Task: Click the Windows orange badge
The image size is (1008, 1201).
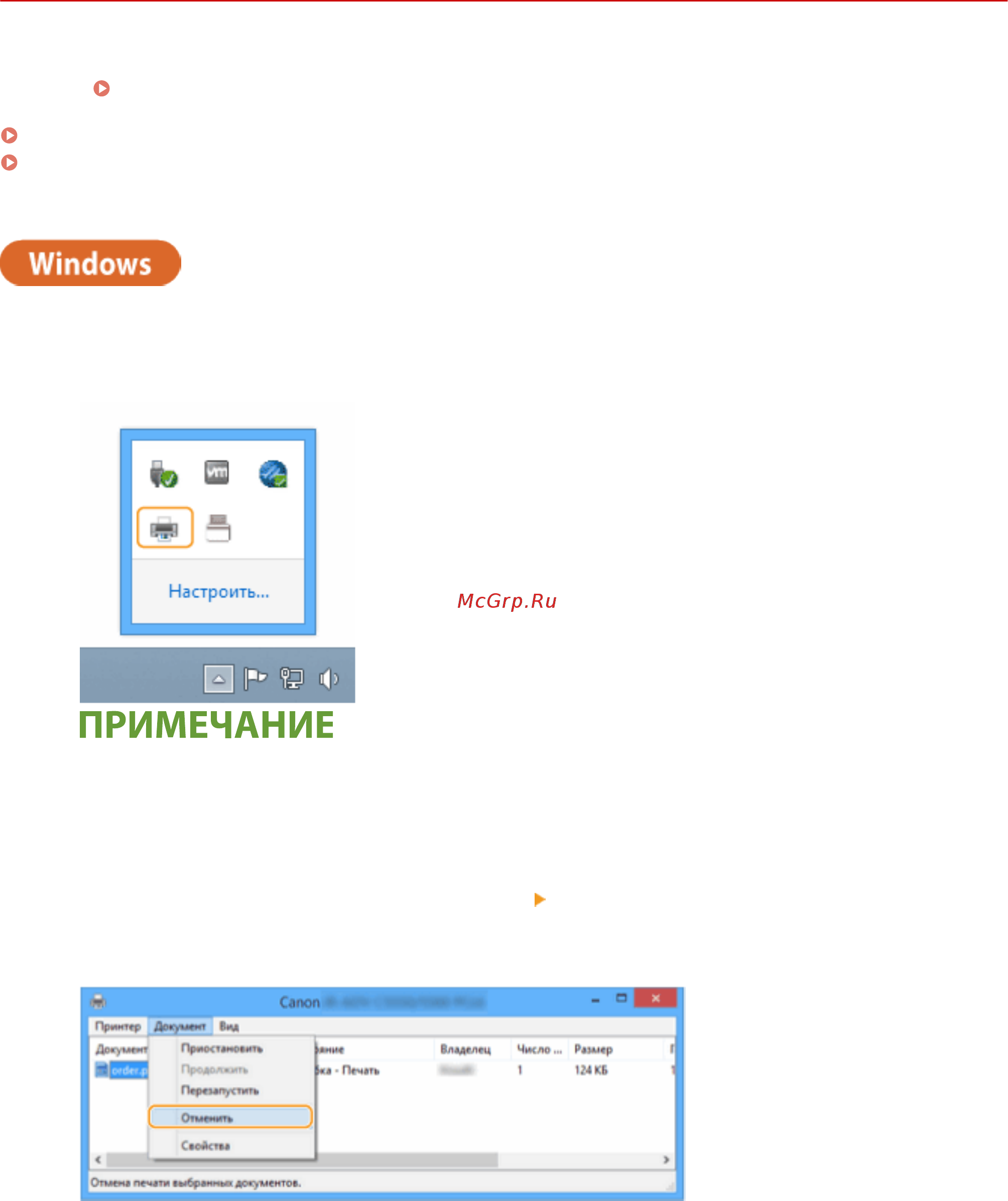Action: (90, 263)
